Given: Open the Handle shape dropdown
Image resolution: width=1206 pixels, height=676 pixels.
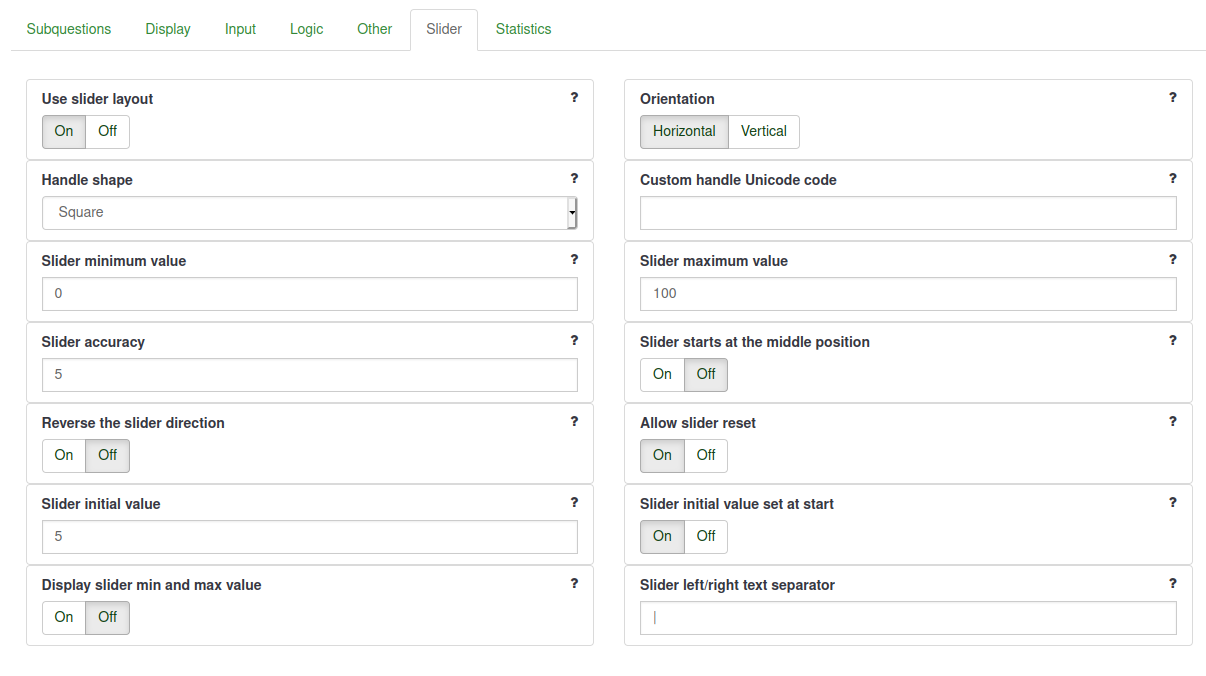Looking at the screenshot, I should click(x=310, y=213).
